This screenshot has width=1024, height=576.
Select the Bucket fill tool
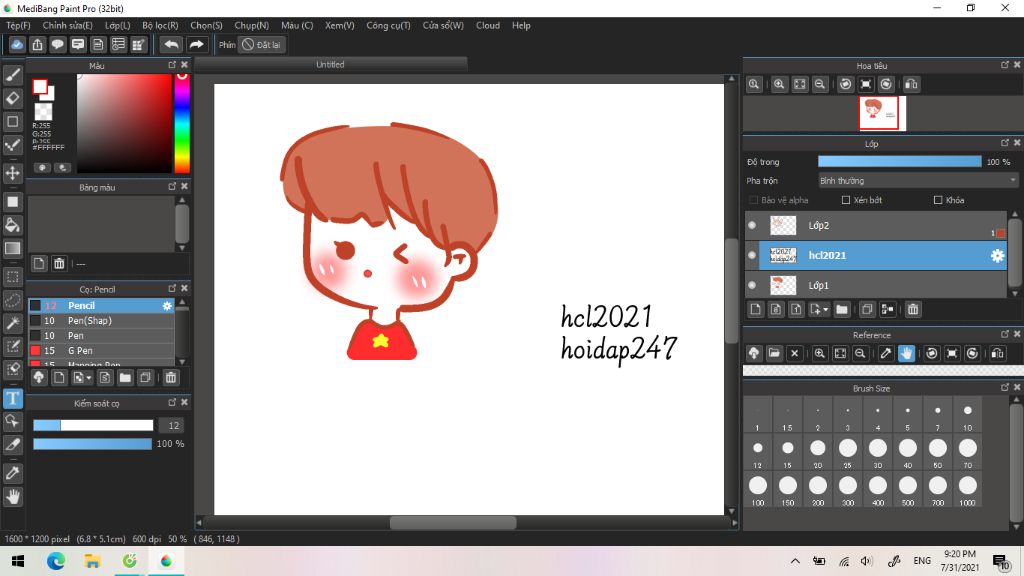(12, 225)
